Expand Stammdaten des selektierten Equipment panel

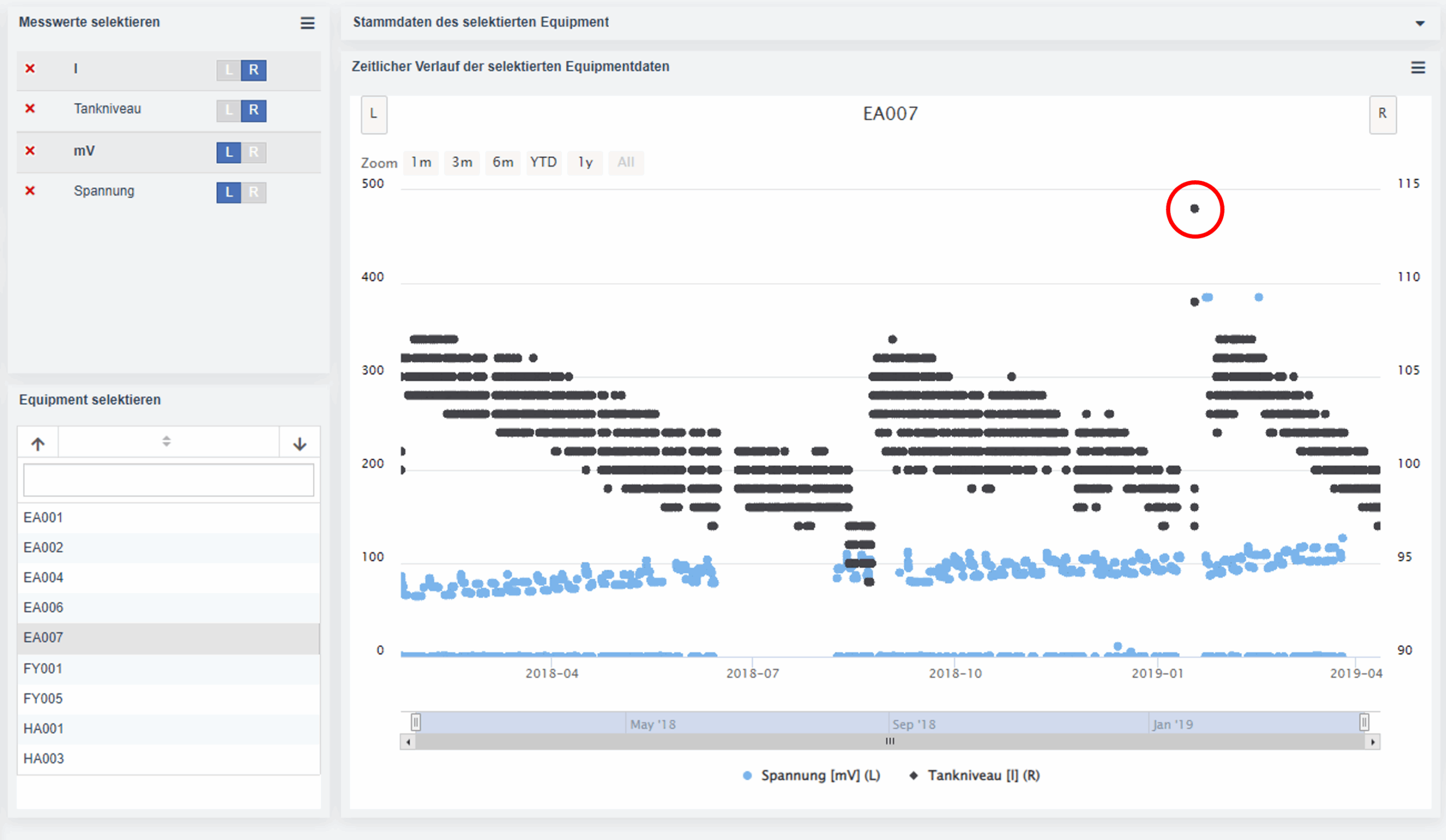tap(1419, 24)
